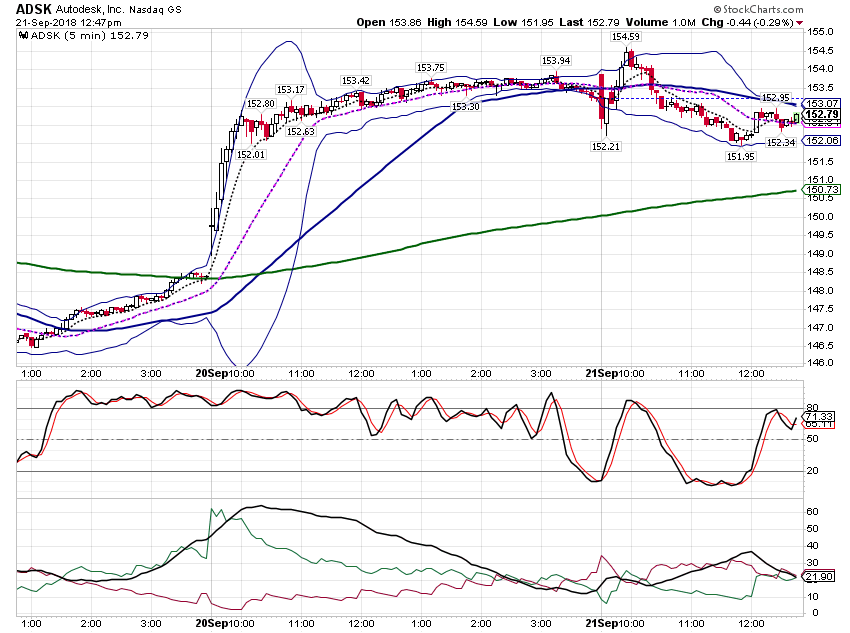Click the 153.17 price annotation
This screenshot has height=633, width=850.
click(x=291, y=90)
